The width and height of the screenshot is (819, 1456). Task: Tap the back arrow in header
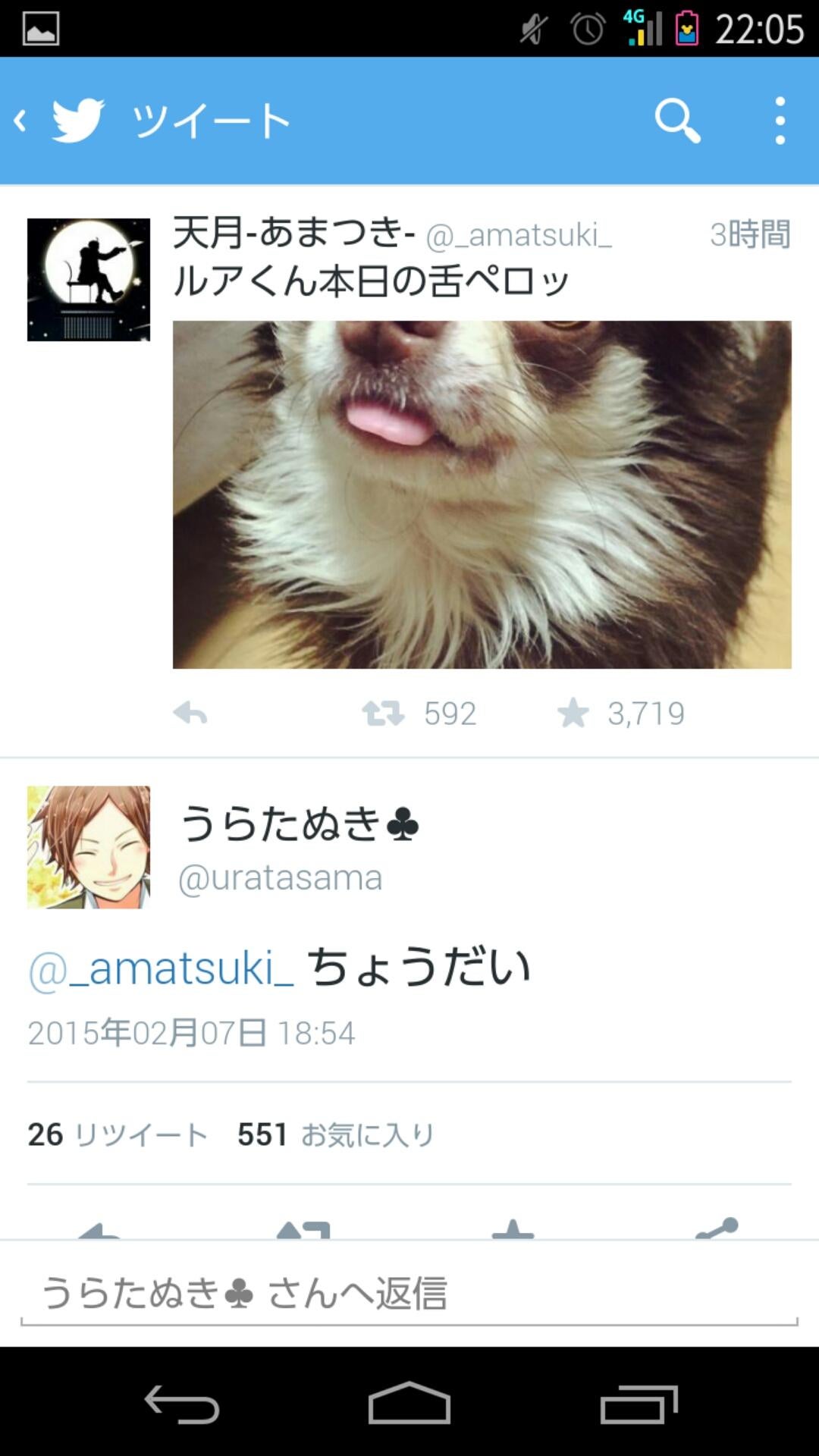pos(20,121)
